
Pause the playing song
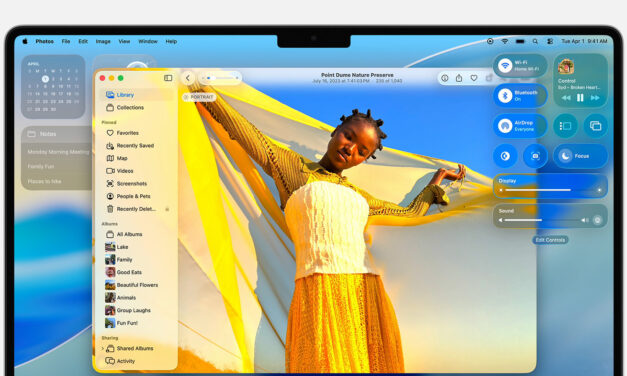click(x=580, y=98)
